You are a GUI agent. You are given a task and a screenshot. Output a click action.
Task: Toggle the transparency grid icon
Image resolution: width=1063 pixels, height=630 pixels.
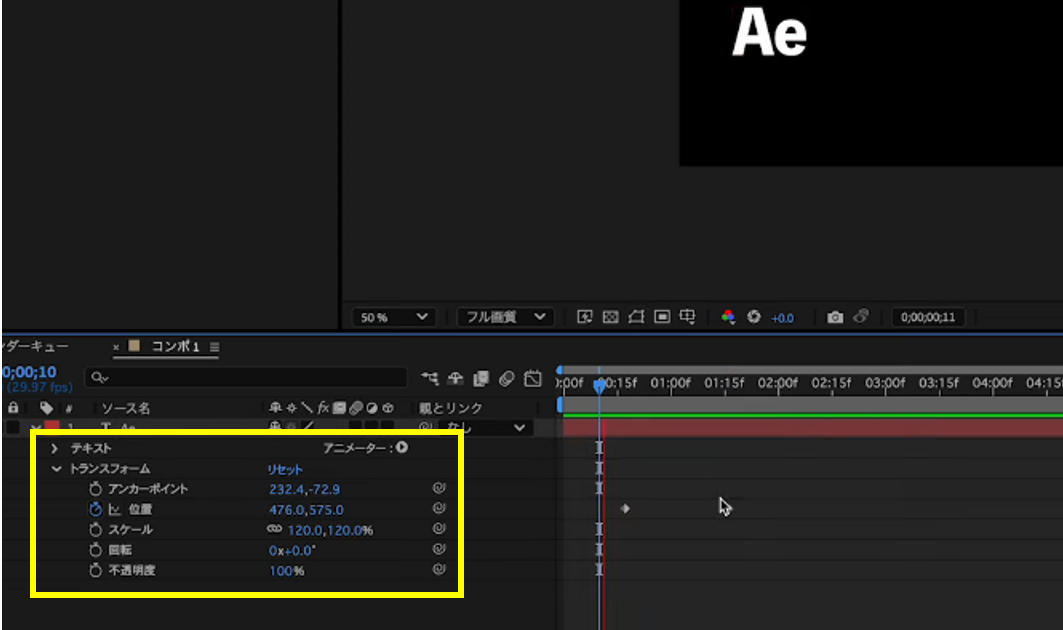click(x=610, y=317)
